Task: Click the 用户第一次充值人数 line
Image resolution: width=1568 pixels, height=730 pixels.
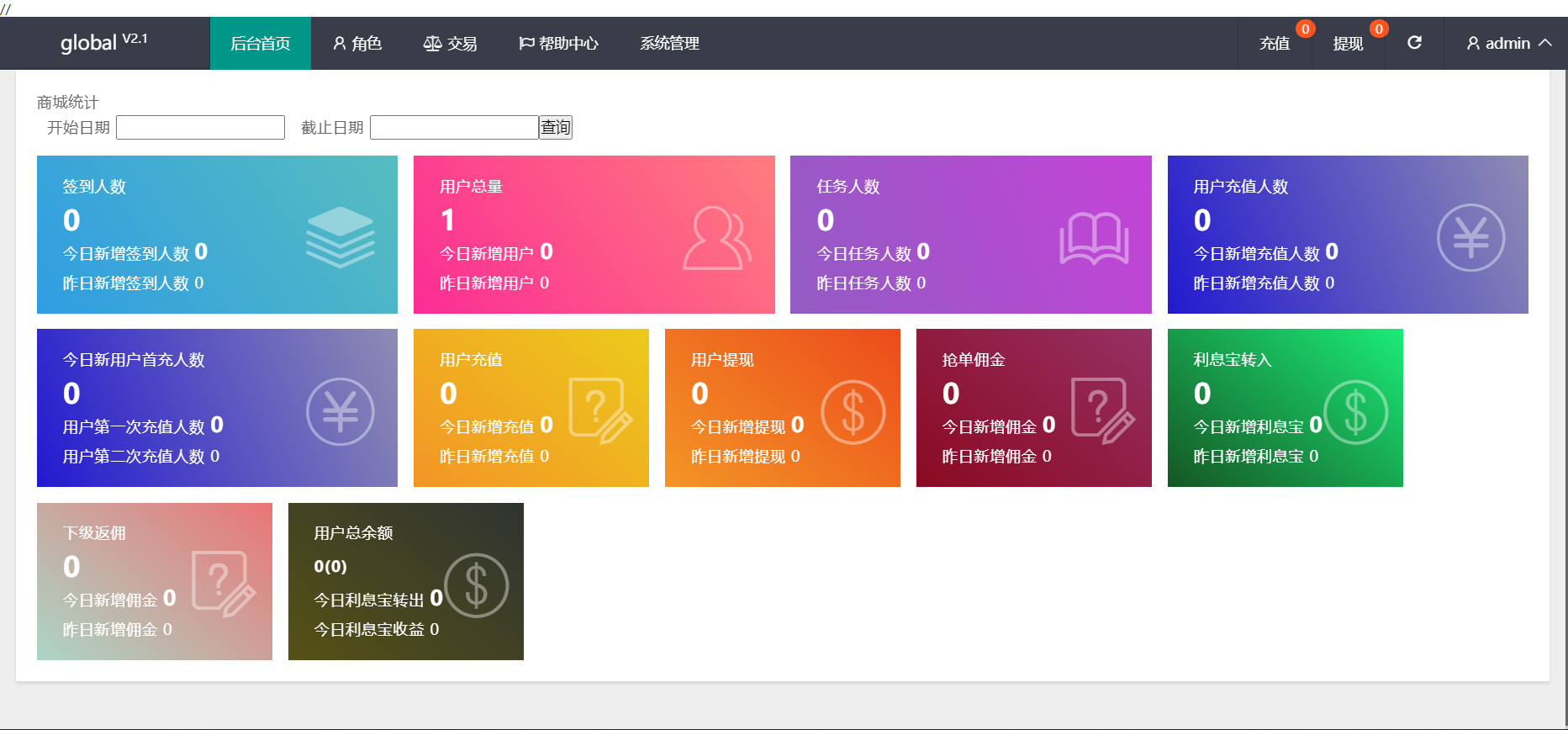Action: (x=143, y=426)
